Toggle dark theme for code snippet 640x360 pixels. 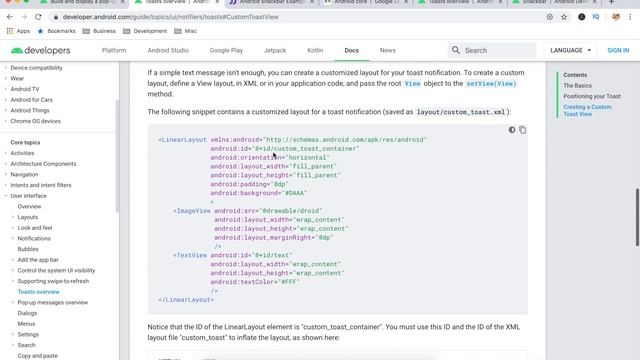pos(511,130)
